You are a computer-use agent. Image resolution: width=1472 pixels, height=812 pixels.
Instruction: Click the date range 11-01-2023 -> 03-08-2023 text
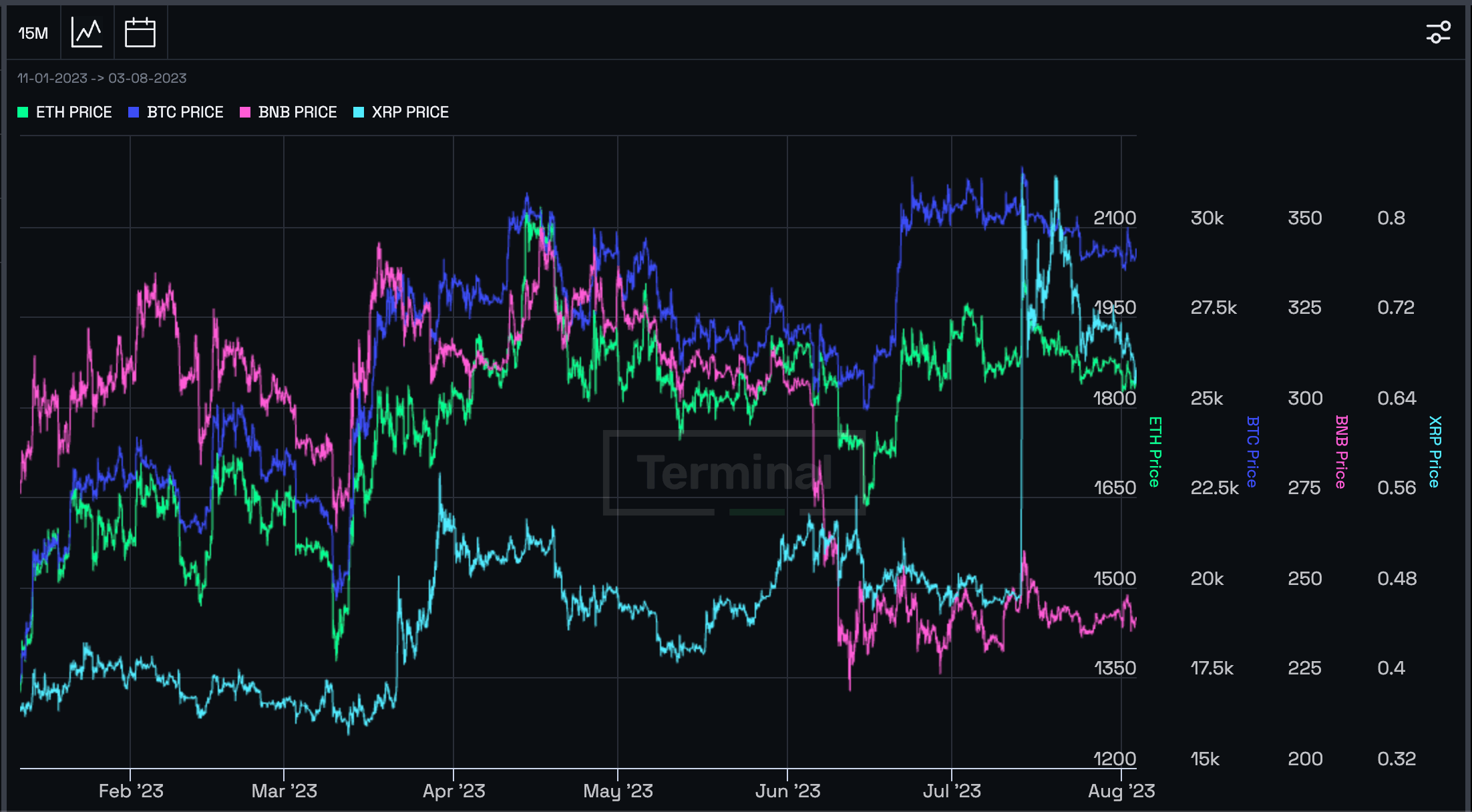tap(102, 78)
